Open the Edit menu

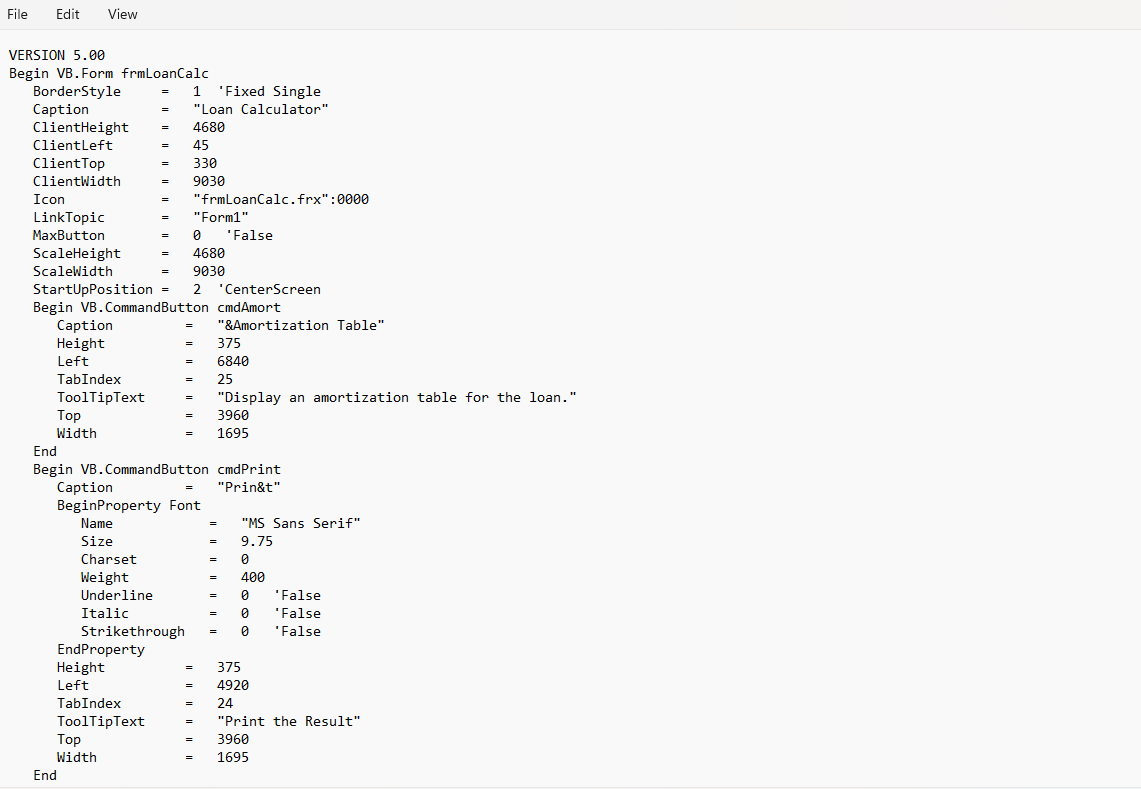[x=67, y=14]
